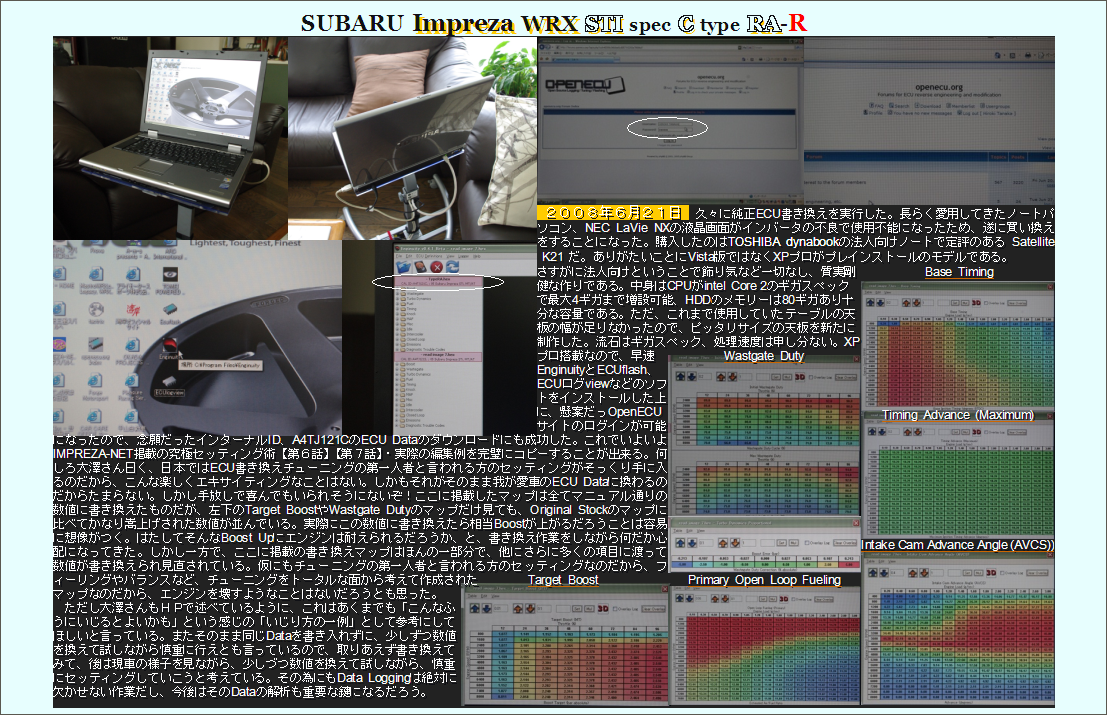This screenshot has height=715, width=1107.
Task: Open the File menu in Enginuity
Action: 400,256
